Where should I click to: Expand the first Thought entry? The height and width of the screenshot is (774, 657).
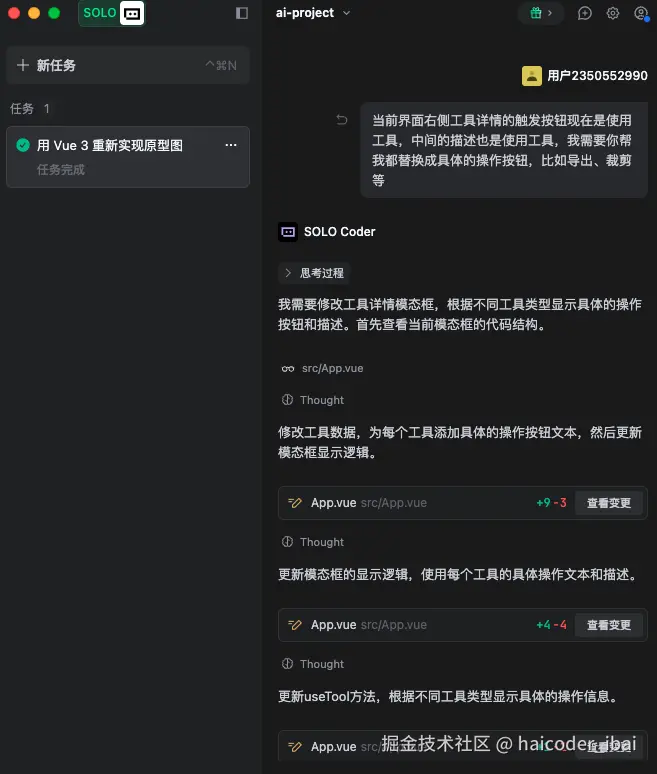(312, 400)
